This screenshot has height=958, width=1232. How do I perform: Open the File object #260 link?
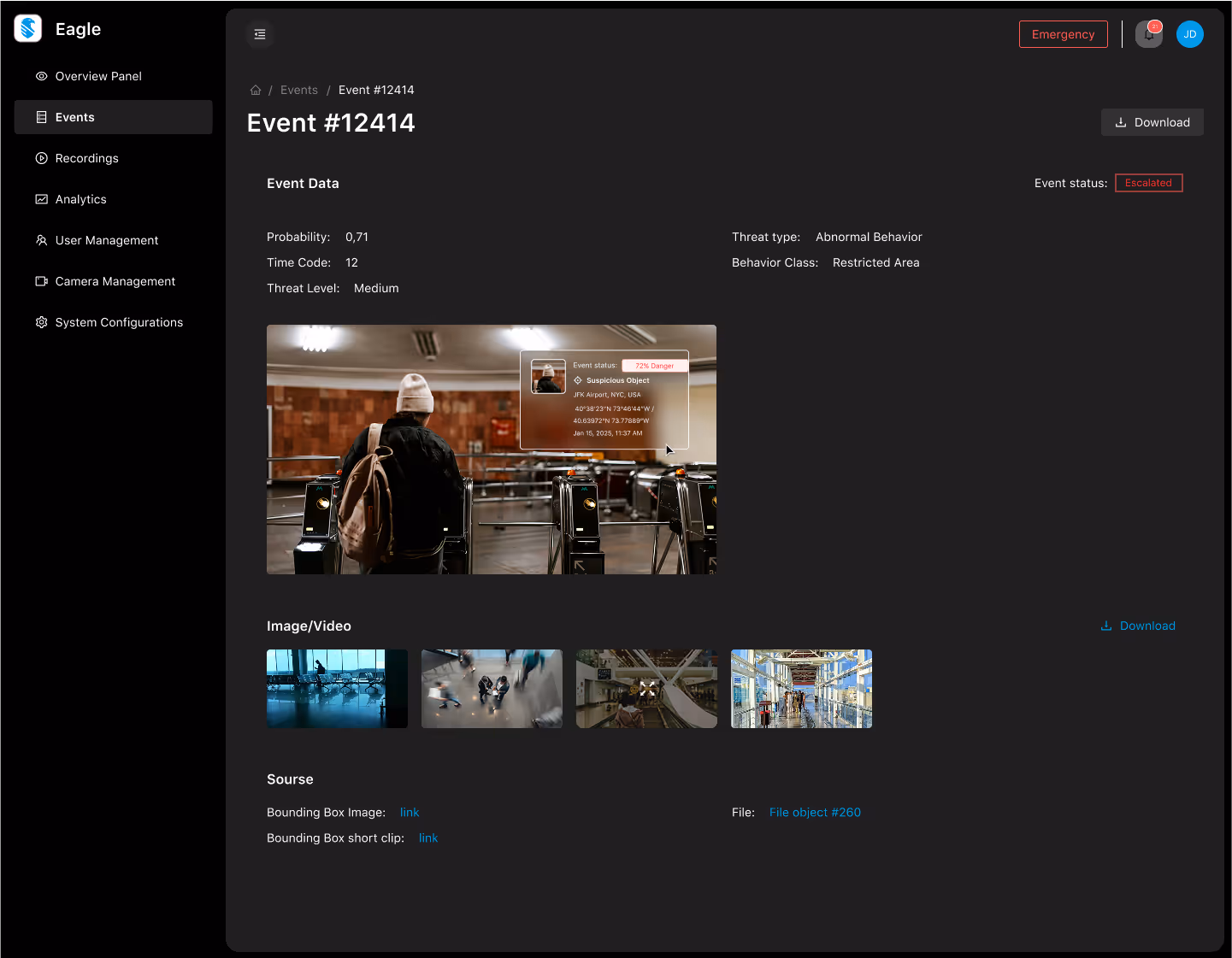coord(815,812)
